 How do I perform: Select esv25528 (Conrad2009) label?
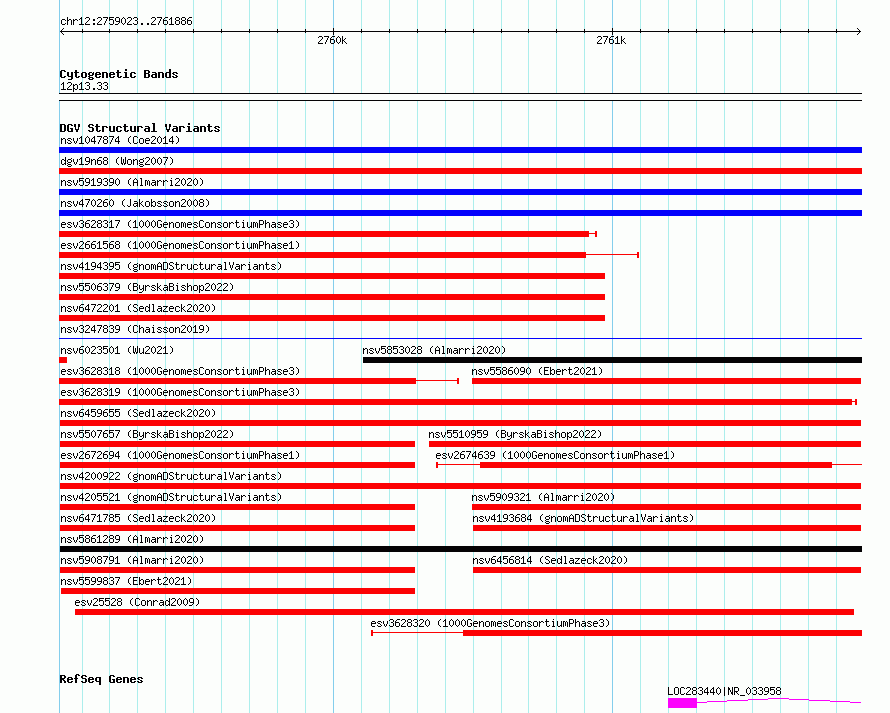point(137,602)
